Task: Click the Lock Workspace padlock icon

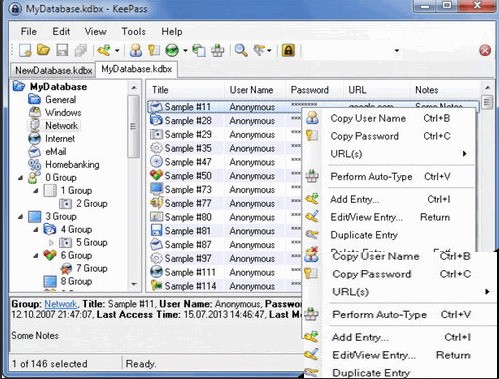Action: click(x=288, y=51)
